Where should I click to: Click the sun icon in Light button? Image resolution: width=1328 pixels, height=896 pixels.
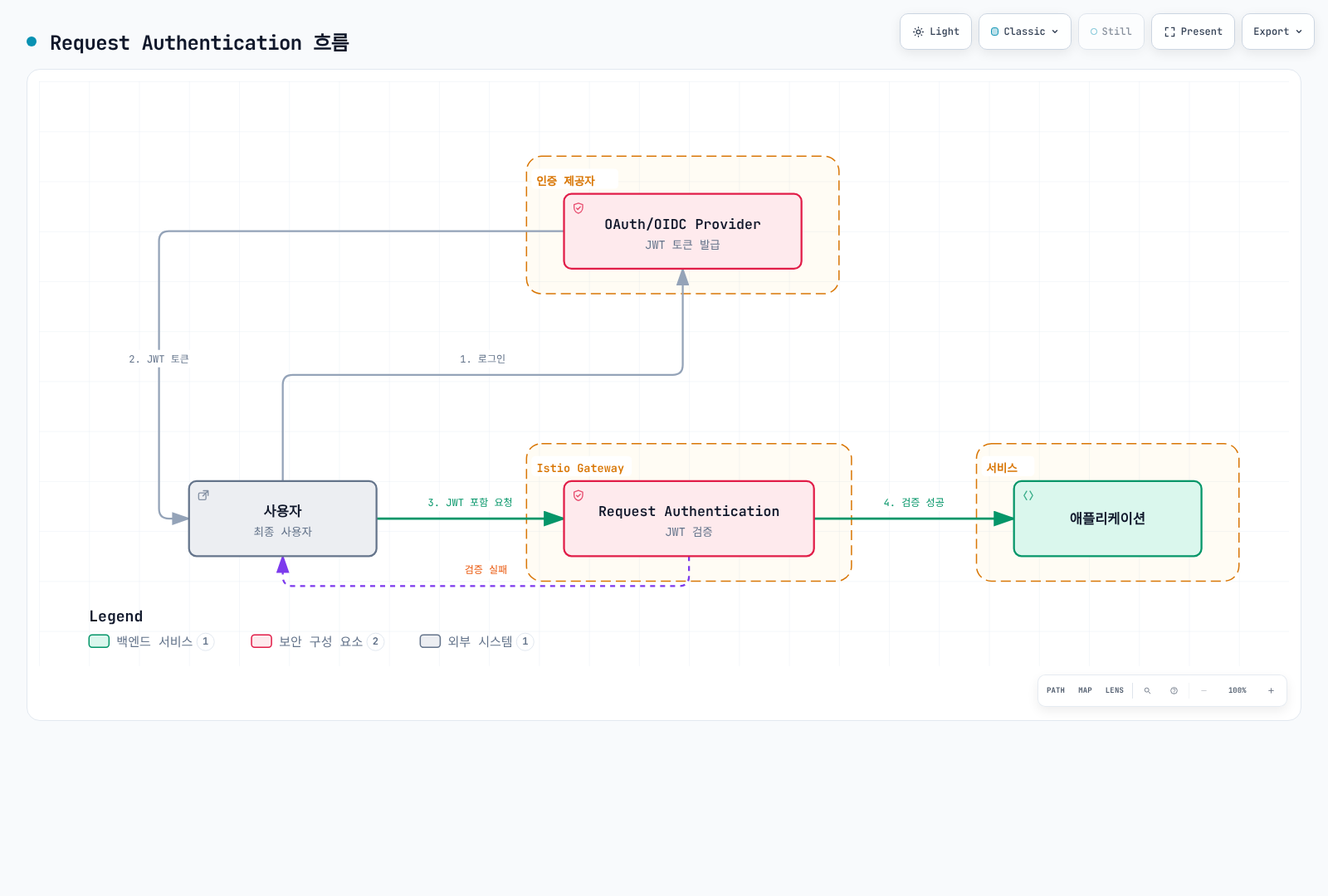pyautogui.click(x=918, y=32)
